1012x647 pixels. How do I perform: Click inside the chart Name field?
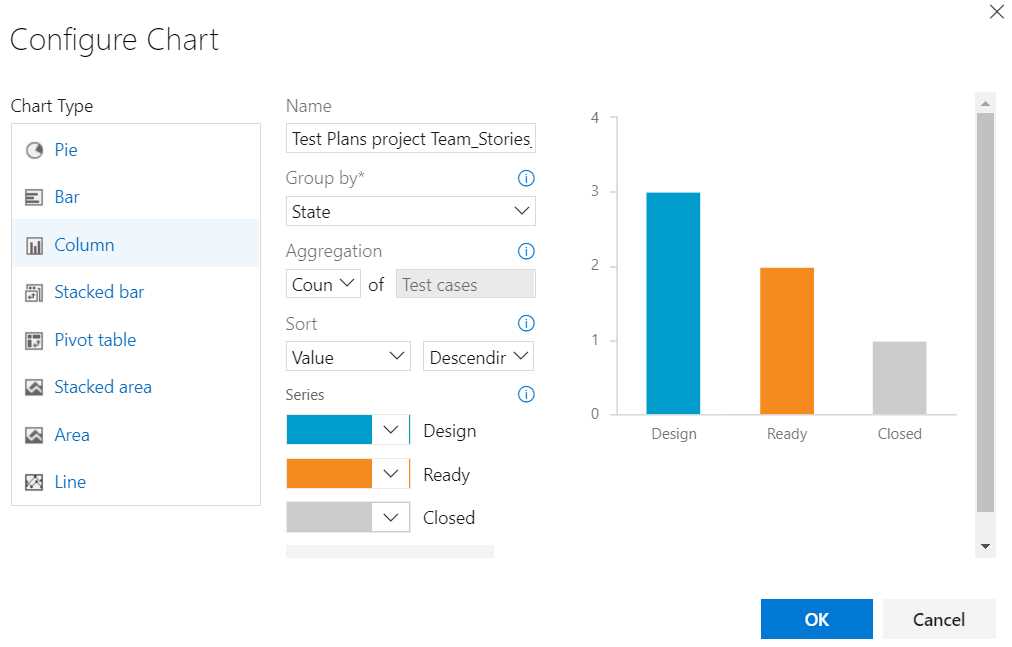tap(410, 137)
